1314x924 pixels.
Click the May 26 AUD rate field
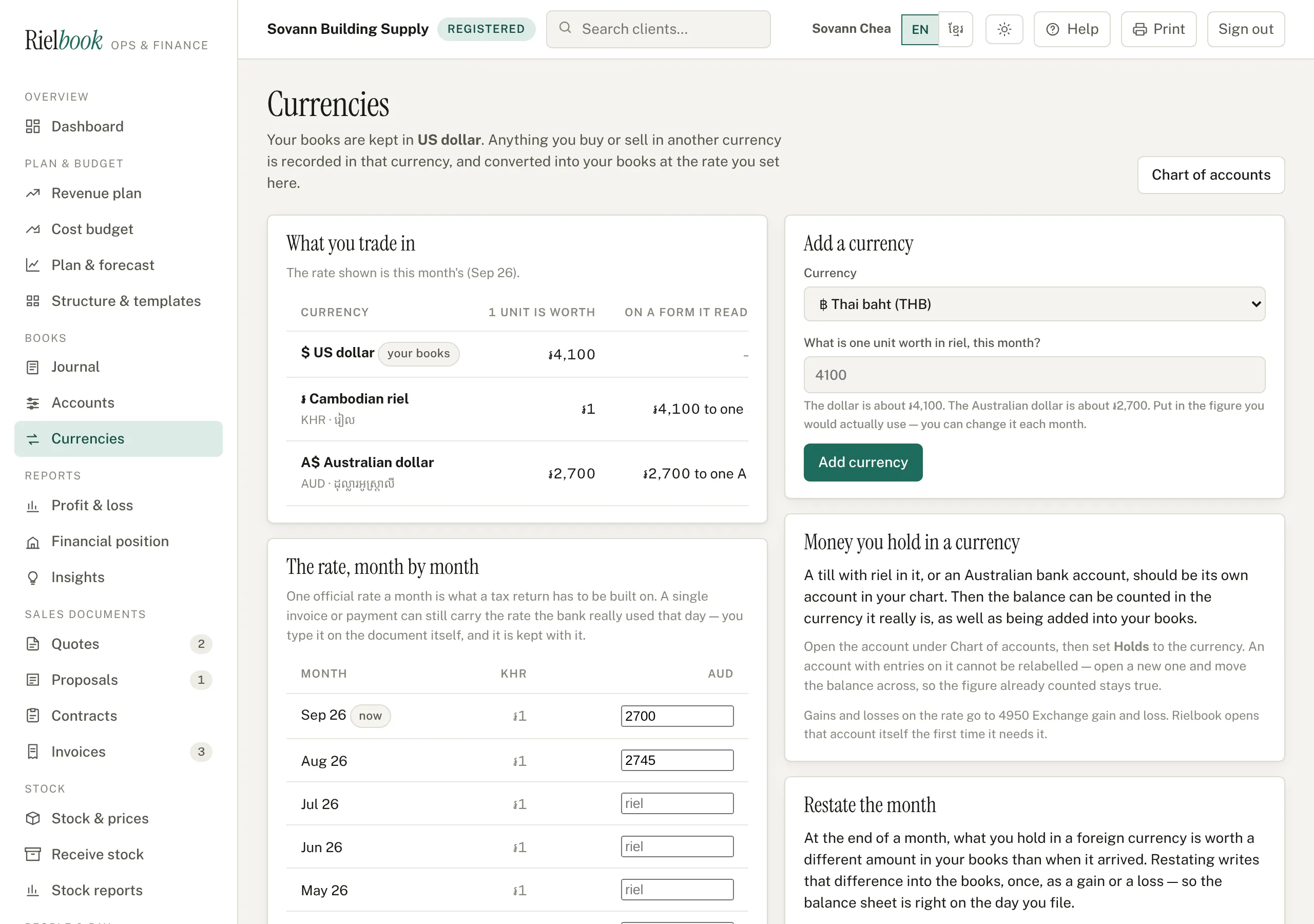(x=677, y=890)
